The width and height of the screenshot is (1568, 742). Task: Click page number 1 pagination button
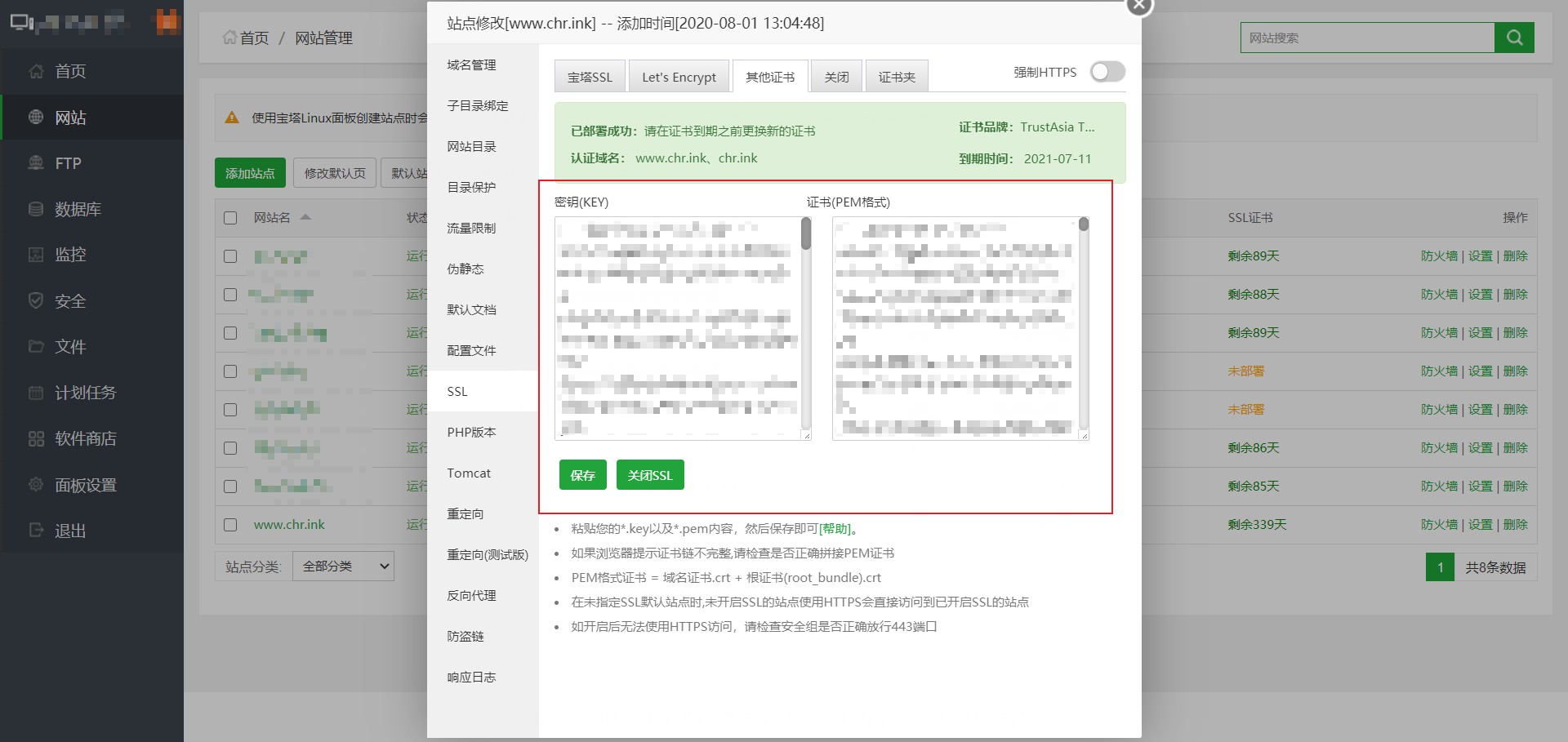[x=1441, y=566]
